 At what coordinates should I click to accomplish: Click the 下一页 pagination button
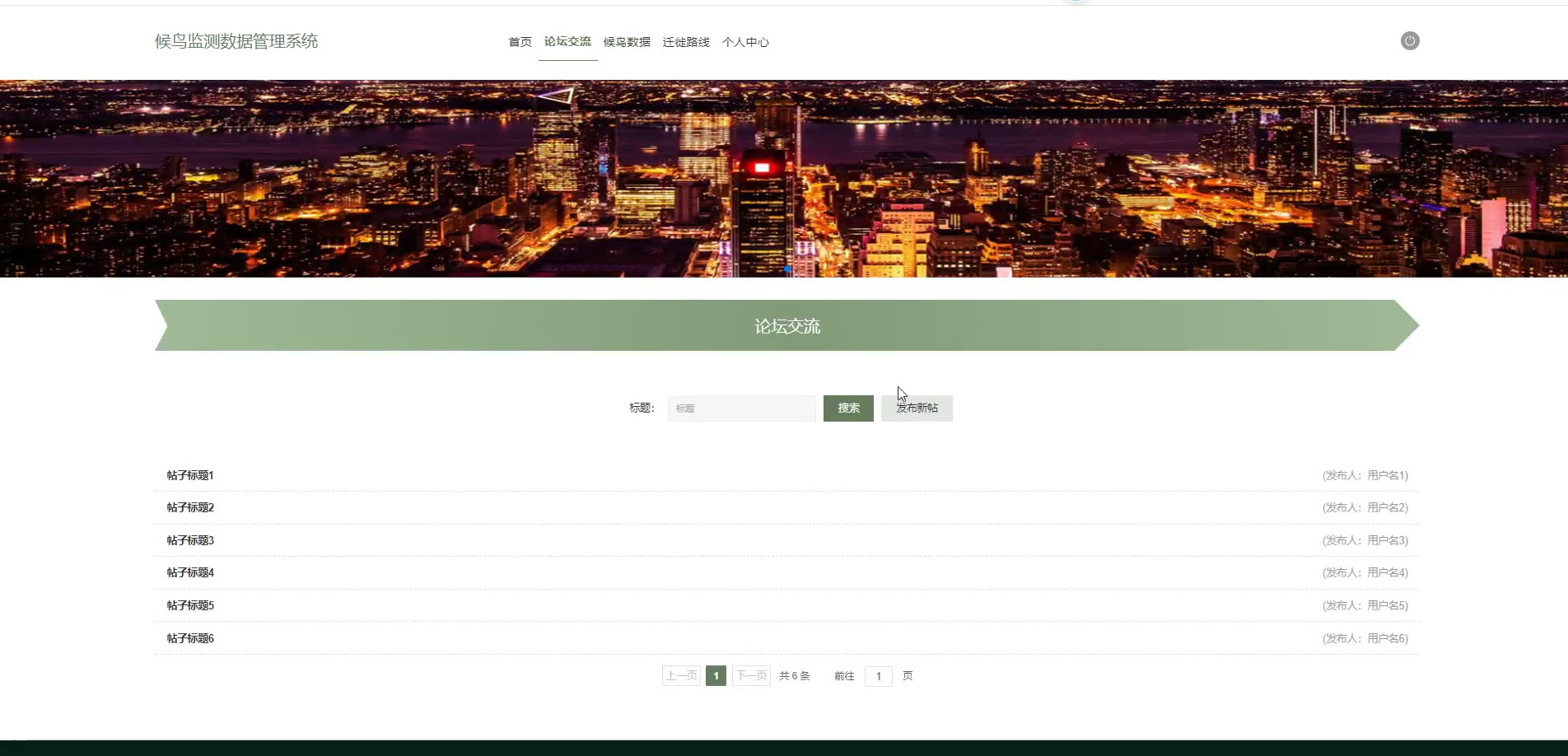point(751,676)
